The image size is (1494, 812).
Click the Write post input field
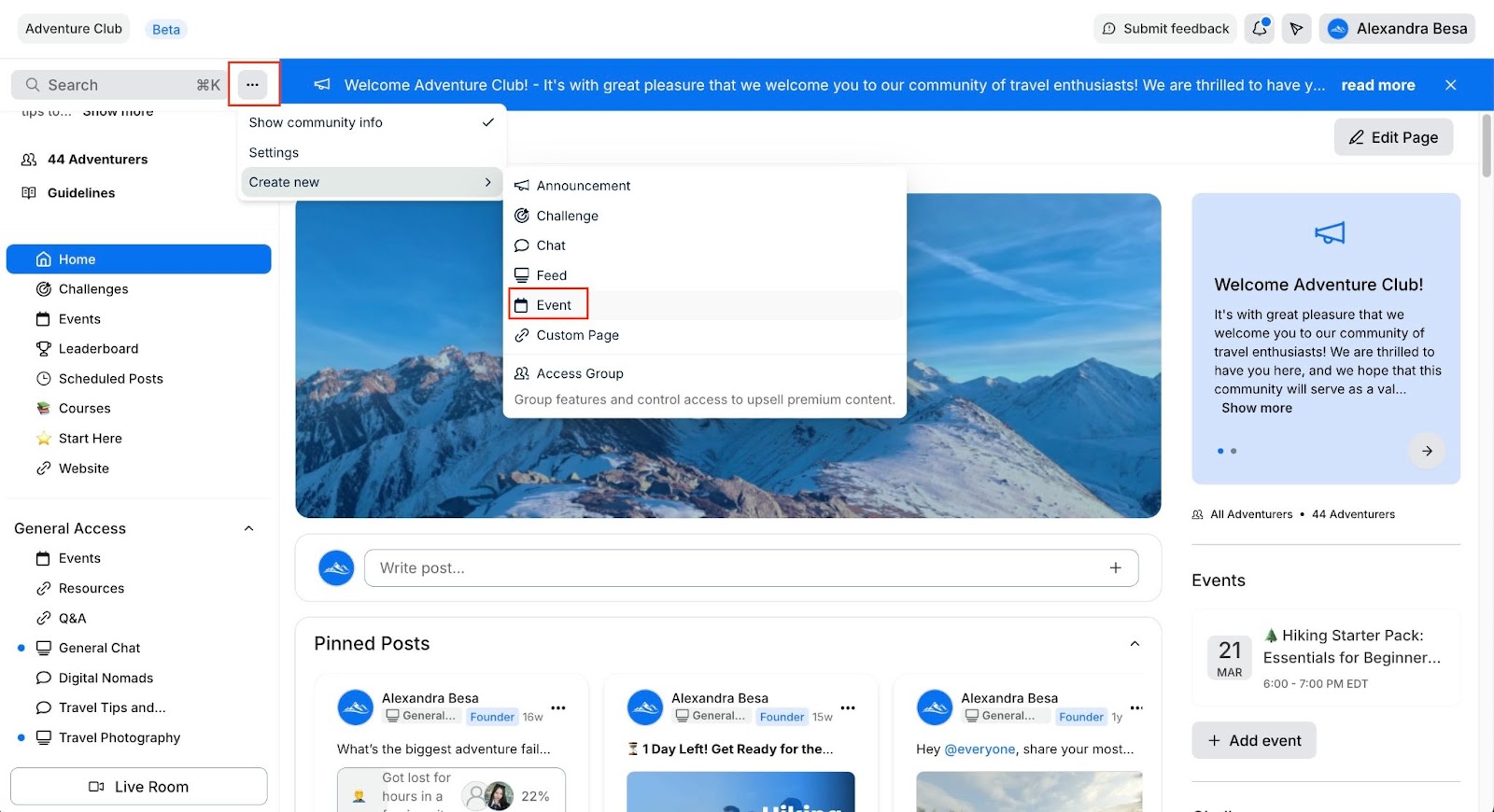tap(752, 567)
